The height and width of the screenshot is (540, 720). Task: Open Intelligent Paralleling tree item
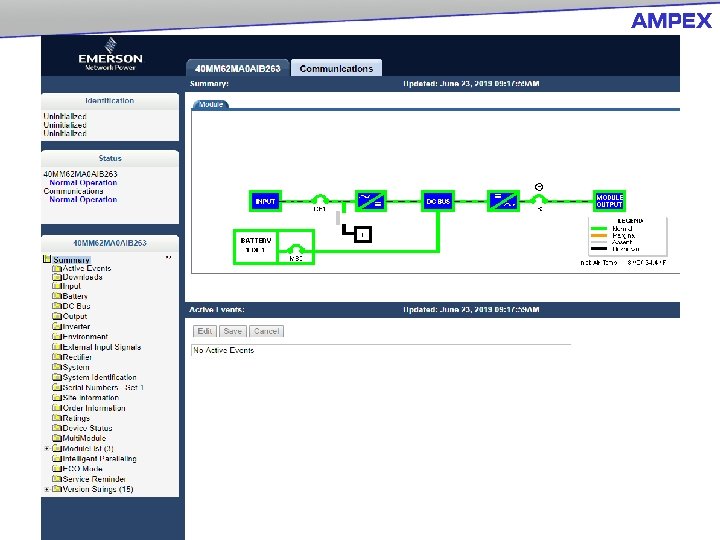[x=99, y=459]
